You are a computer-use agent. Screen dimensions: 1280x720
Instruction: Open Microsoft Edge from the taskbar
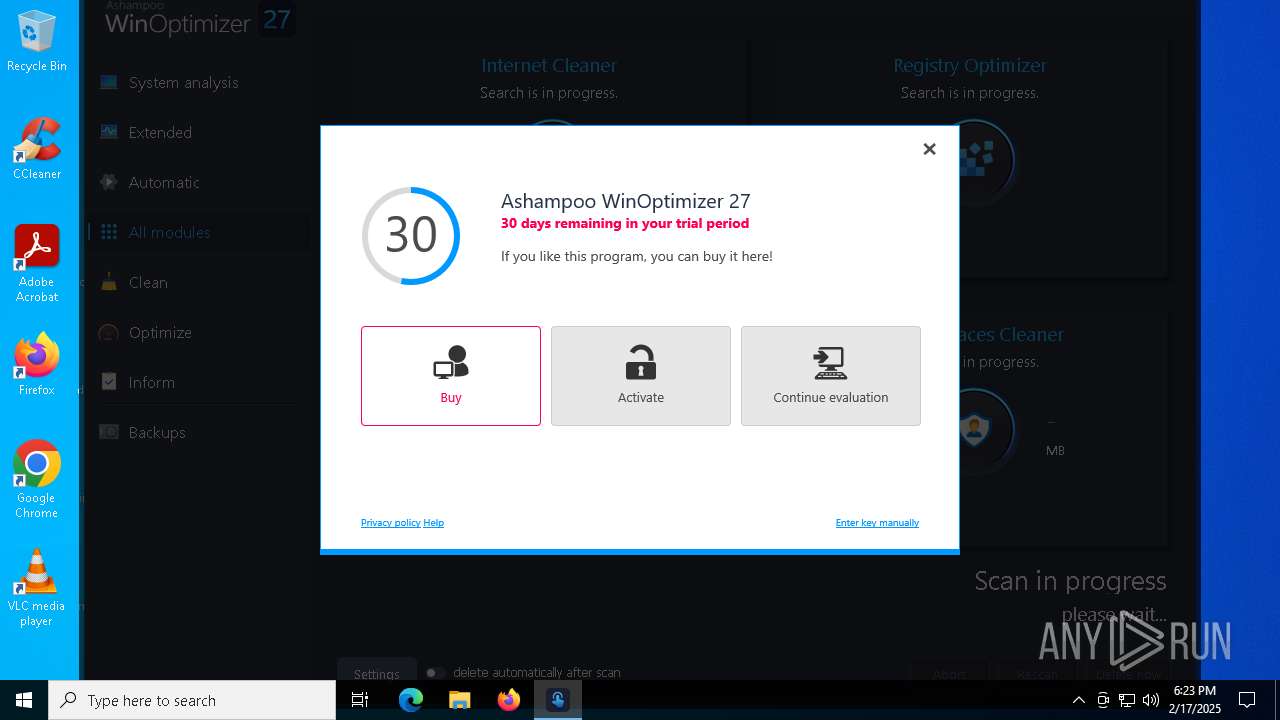[411, 700]
